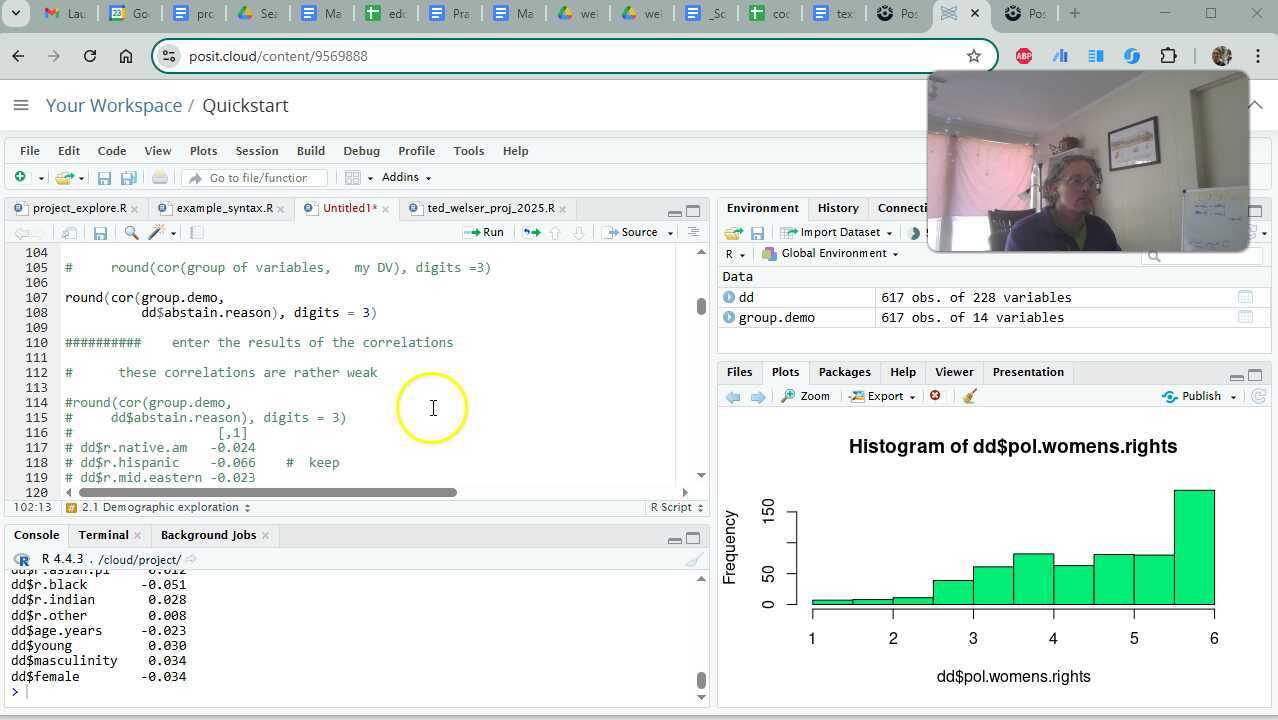
Task: Click the New File green plus icon
Action: point(19,177)
